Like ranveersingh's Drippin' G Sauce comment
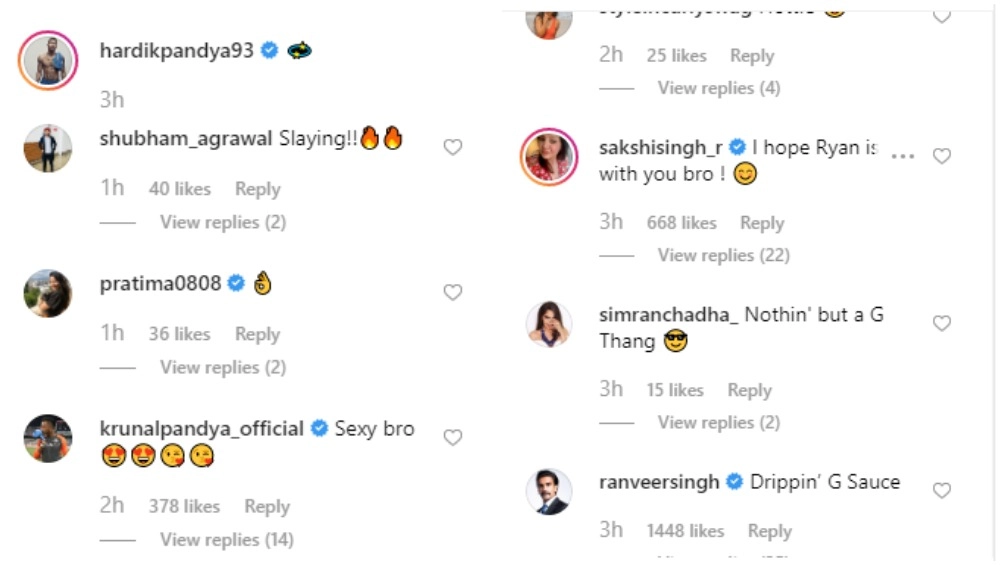 pyautogui.click(x=941, y=490)
